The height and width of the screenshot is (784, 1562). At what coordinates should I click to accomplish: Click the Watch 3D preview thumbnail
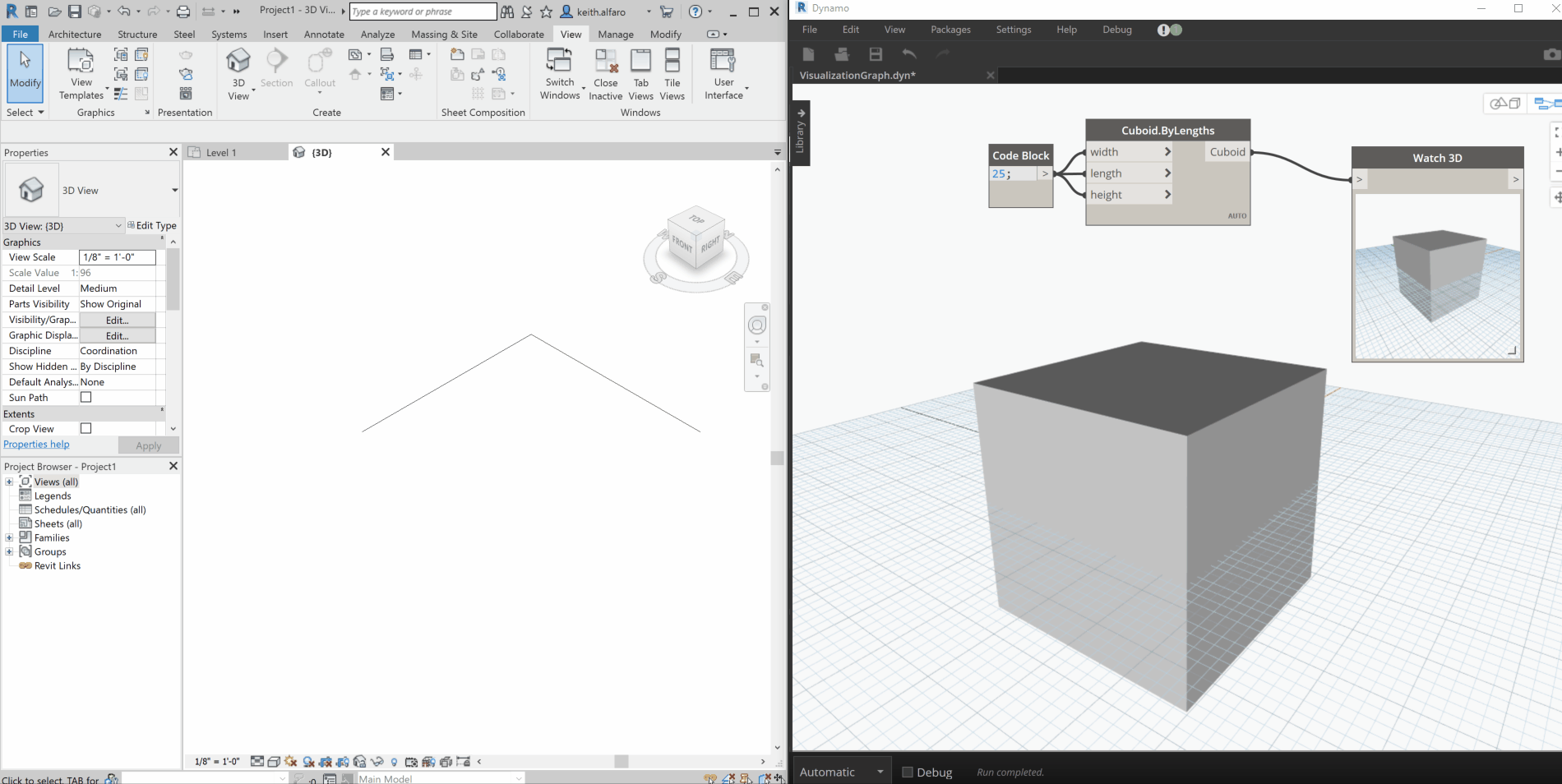(x=1437, y=275)
